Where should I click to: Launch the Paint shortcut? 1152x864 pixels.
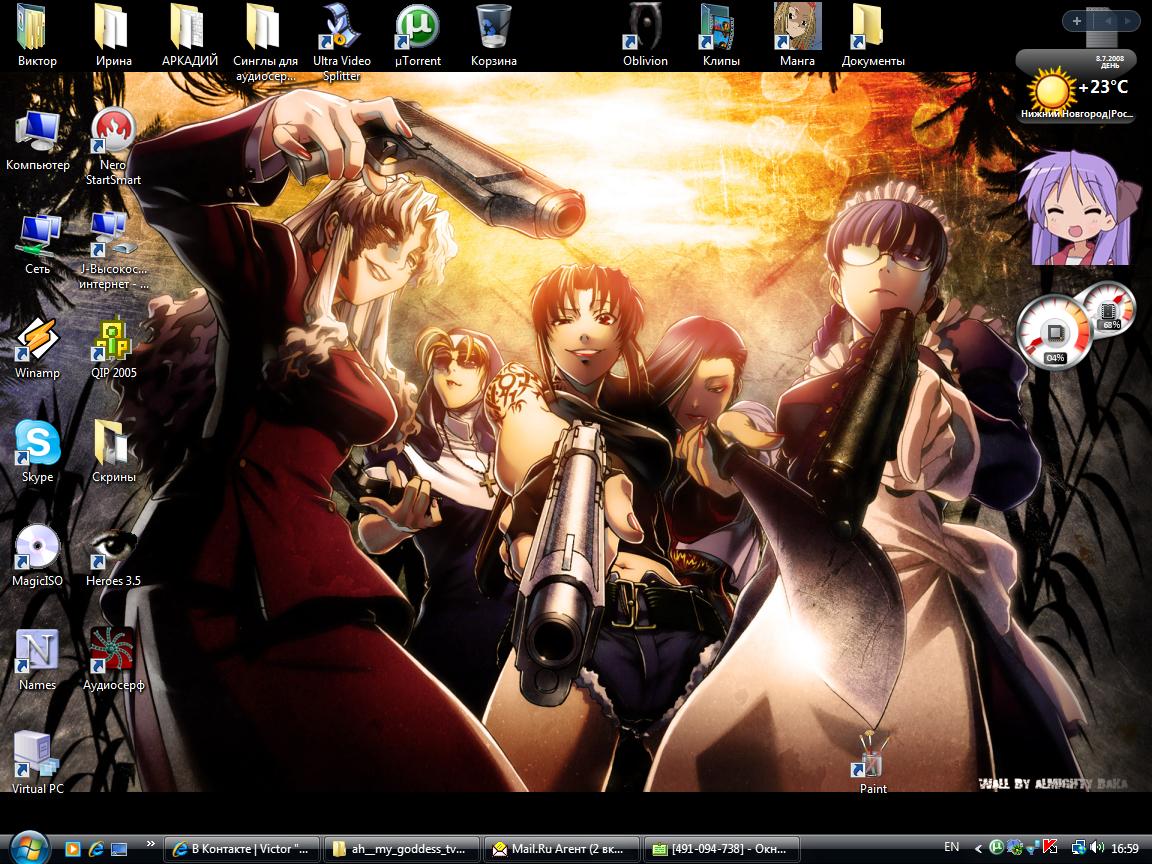(x=873, y=763)
